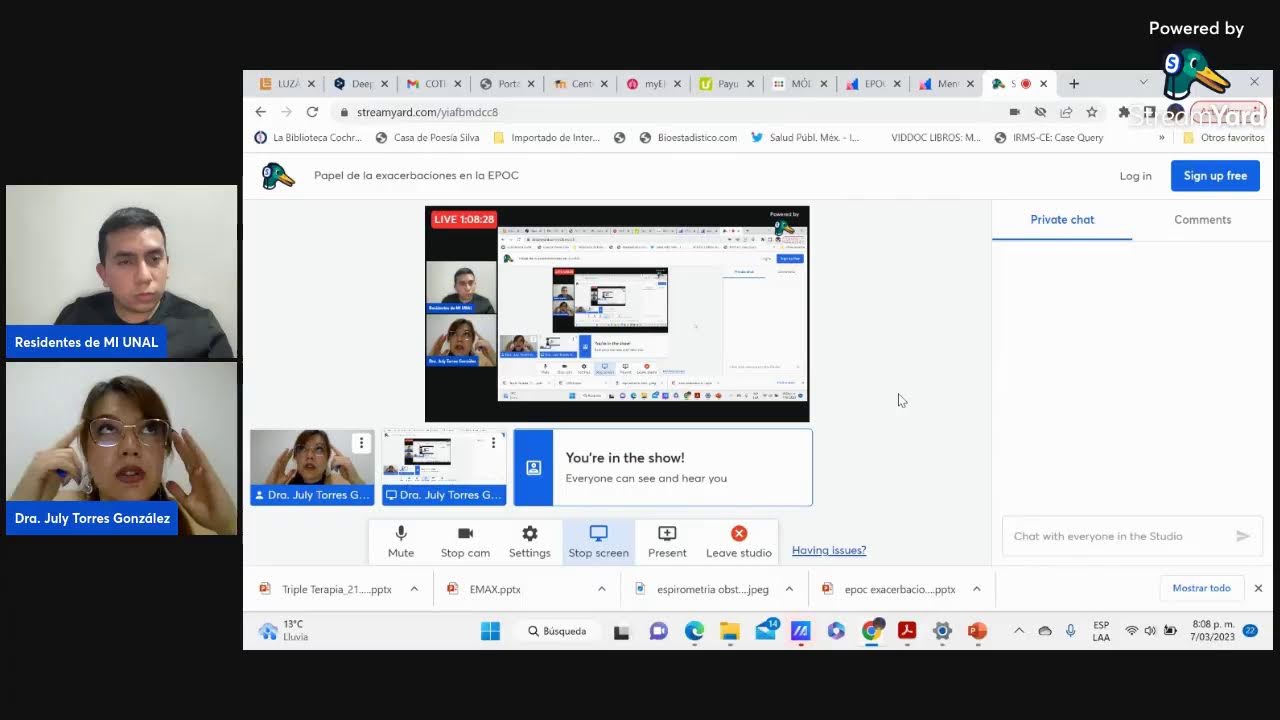Open Casa de Poesía Silva bookmark

(x=427, y=138)
